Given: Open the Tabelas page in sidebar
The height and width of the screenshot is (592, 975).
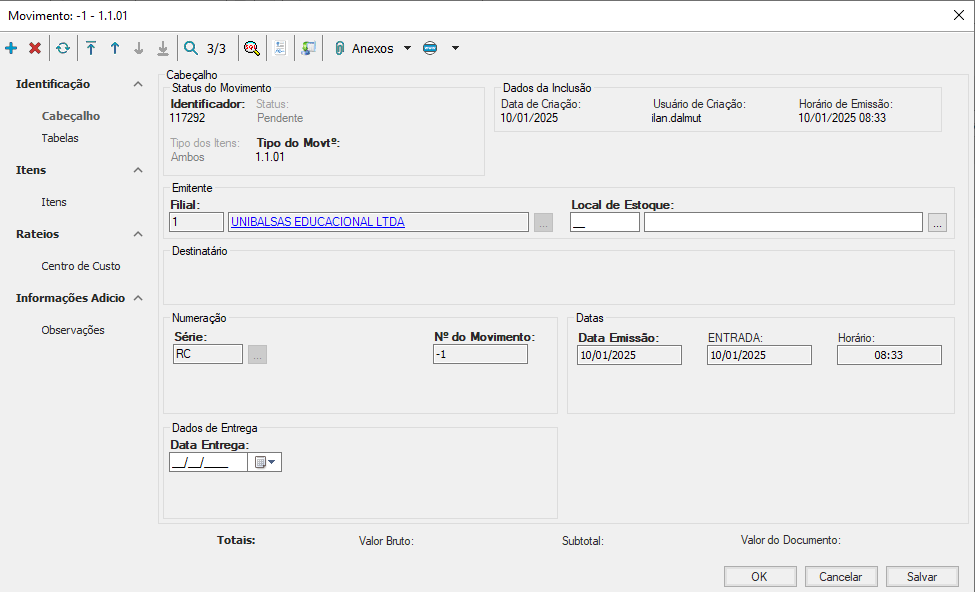Looking at the screenshot, I should point(60,138).
